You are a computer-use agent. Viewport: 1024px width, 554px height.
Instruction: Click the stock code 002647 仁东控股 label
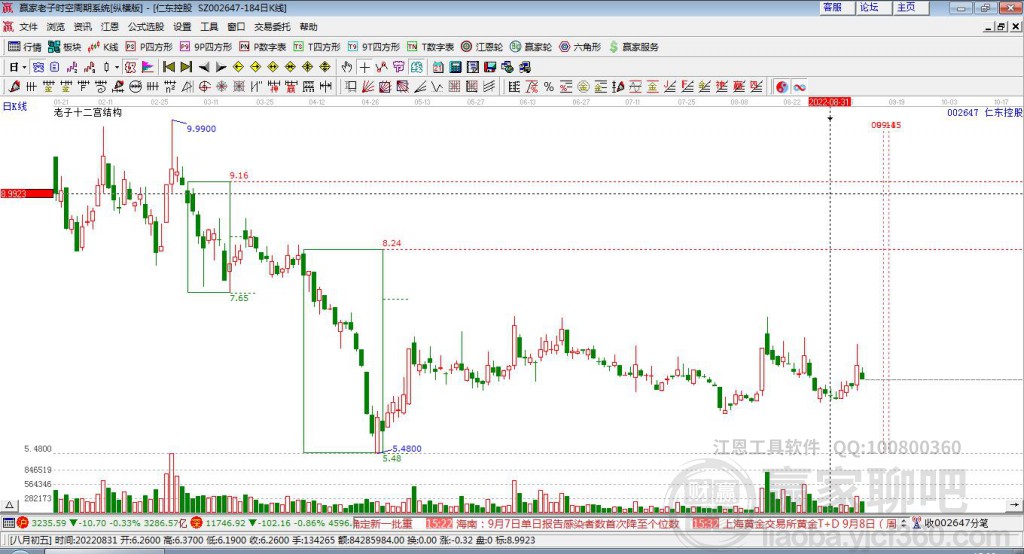click(984, 112)
